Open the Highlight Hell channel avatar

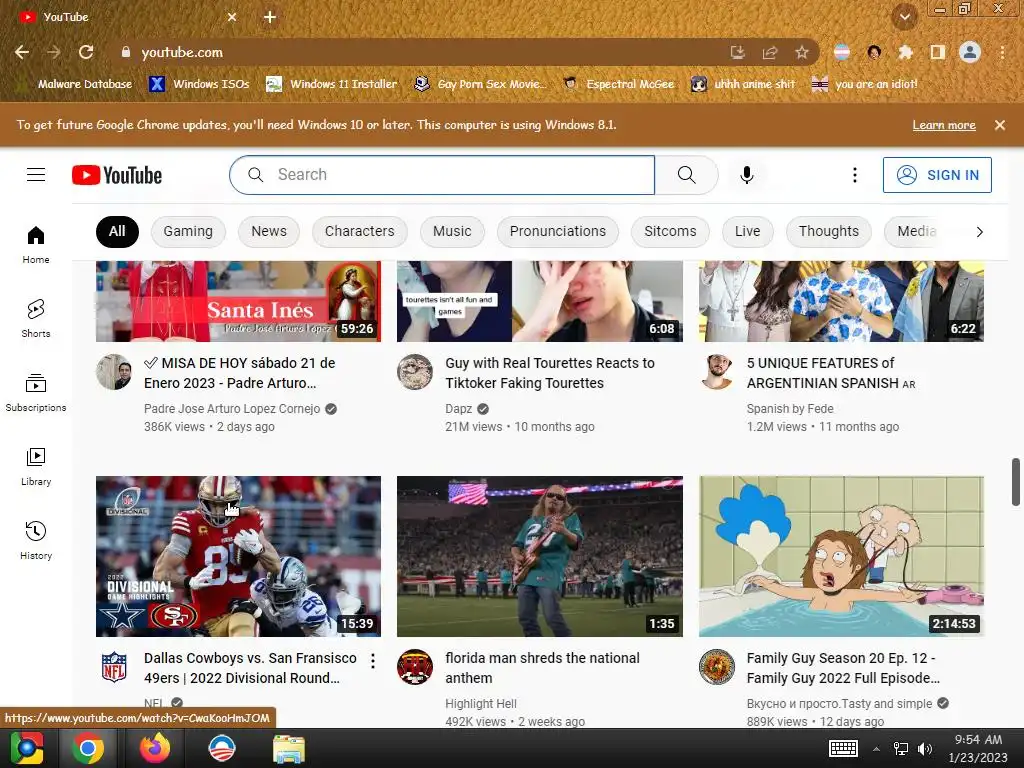[x=415, y=667]
